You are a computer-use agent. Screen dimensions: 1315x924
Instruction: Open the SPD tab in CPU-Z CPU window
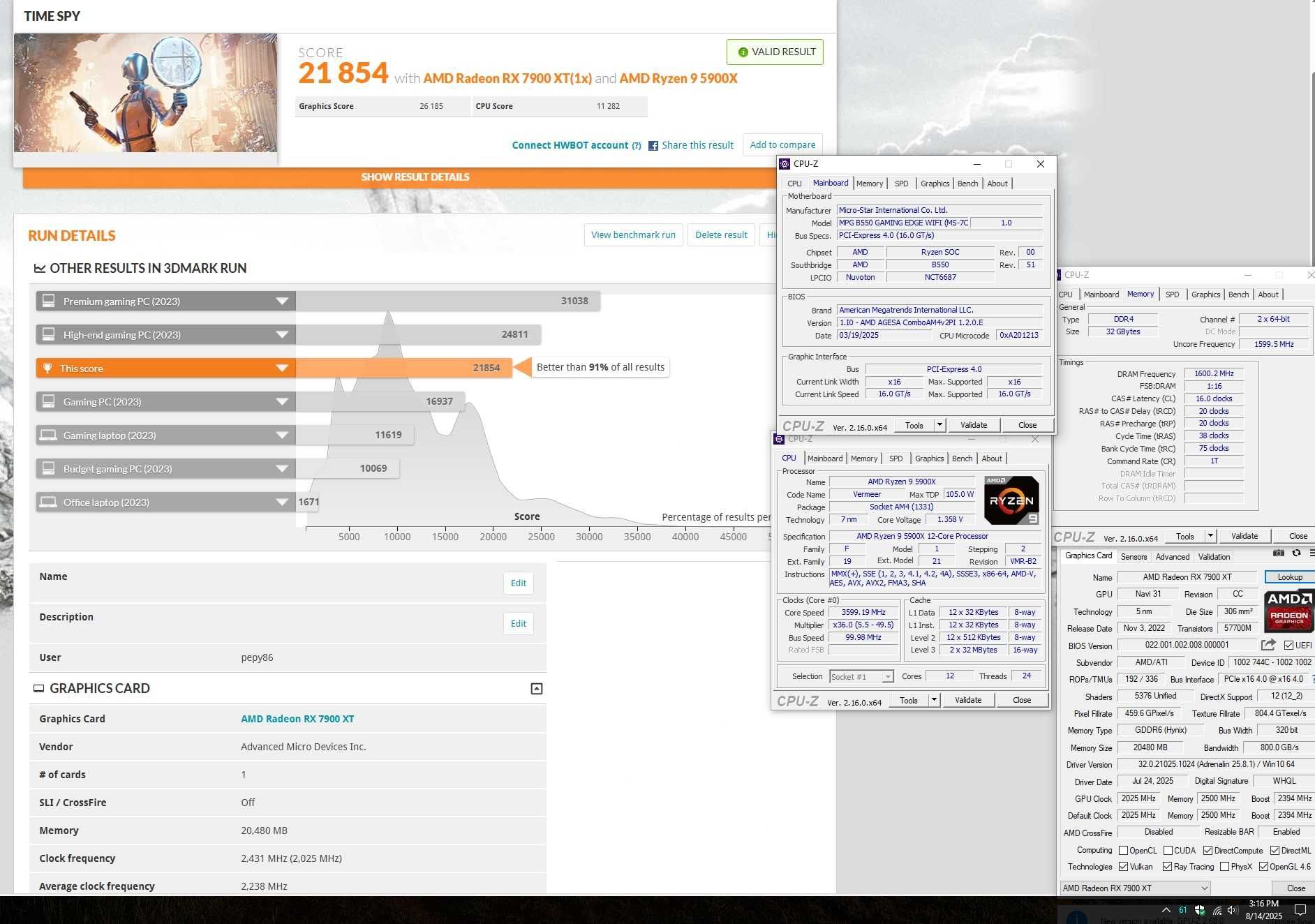(x=896, y=459)
